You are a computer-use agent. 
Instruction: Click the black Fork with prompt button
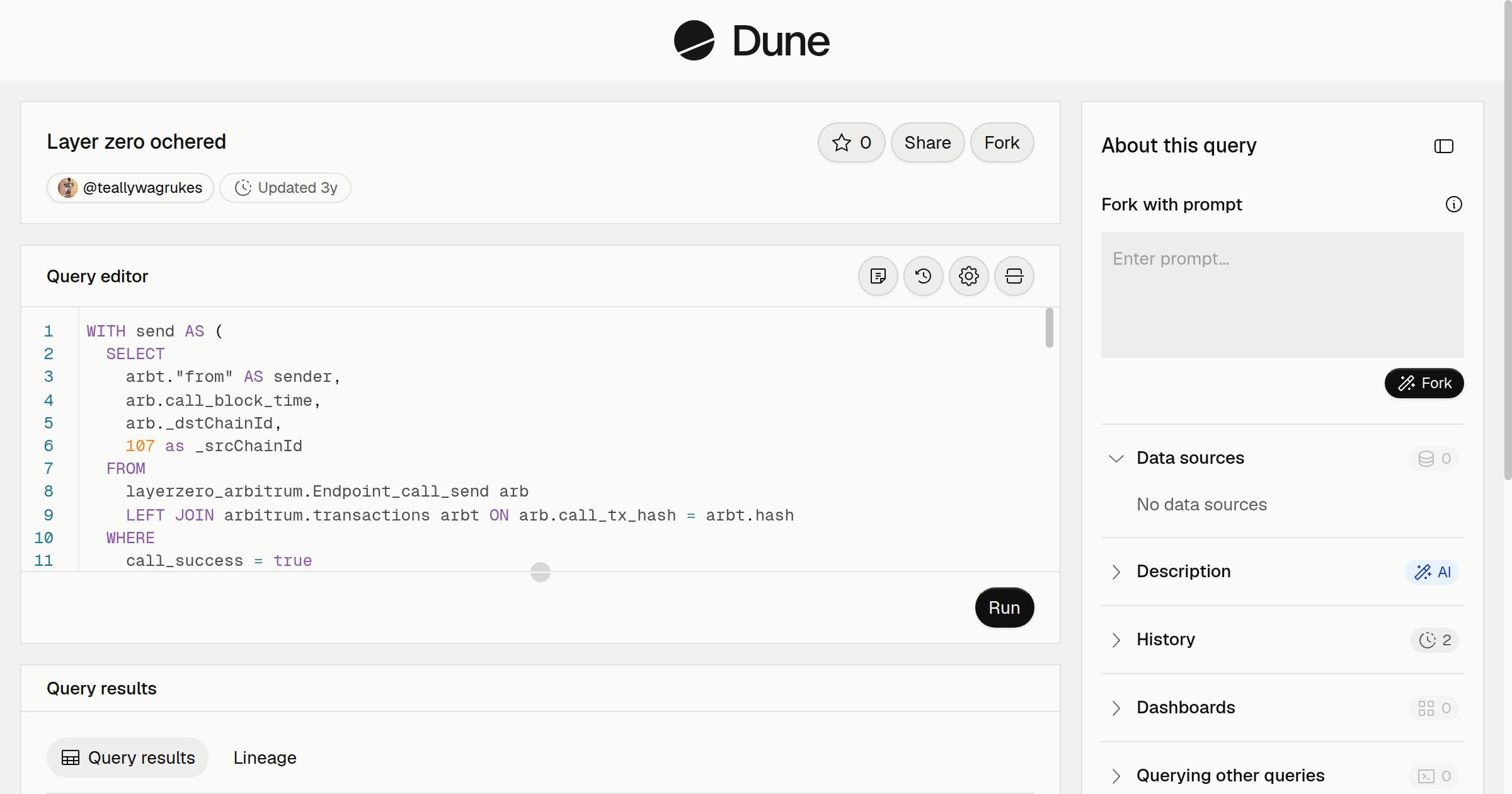1424,383
